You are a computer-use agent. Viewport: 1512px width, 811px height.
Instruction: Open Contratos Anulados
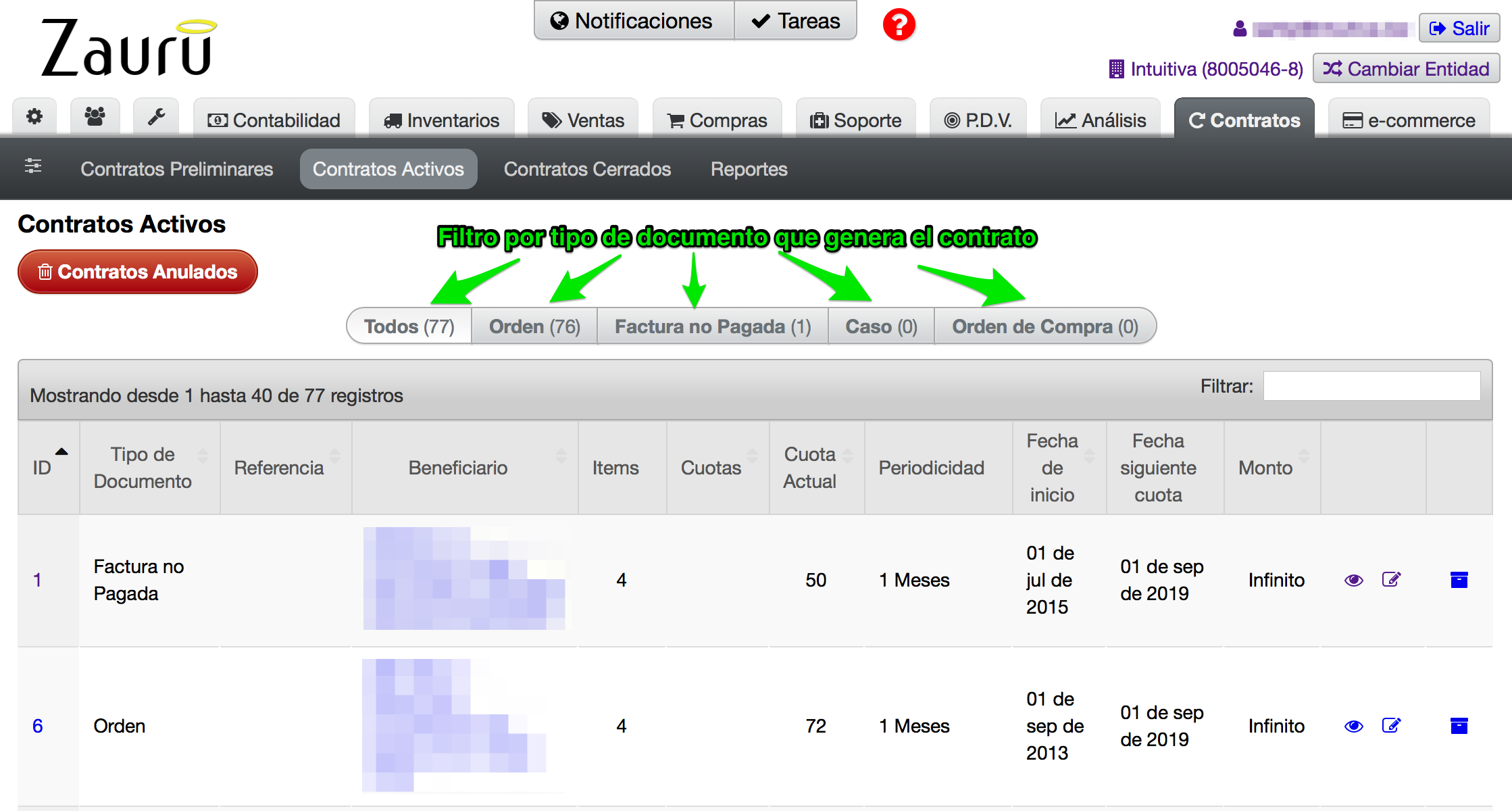(138, 272)
